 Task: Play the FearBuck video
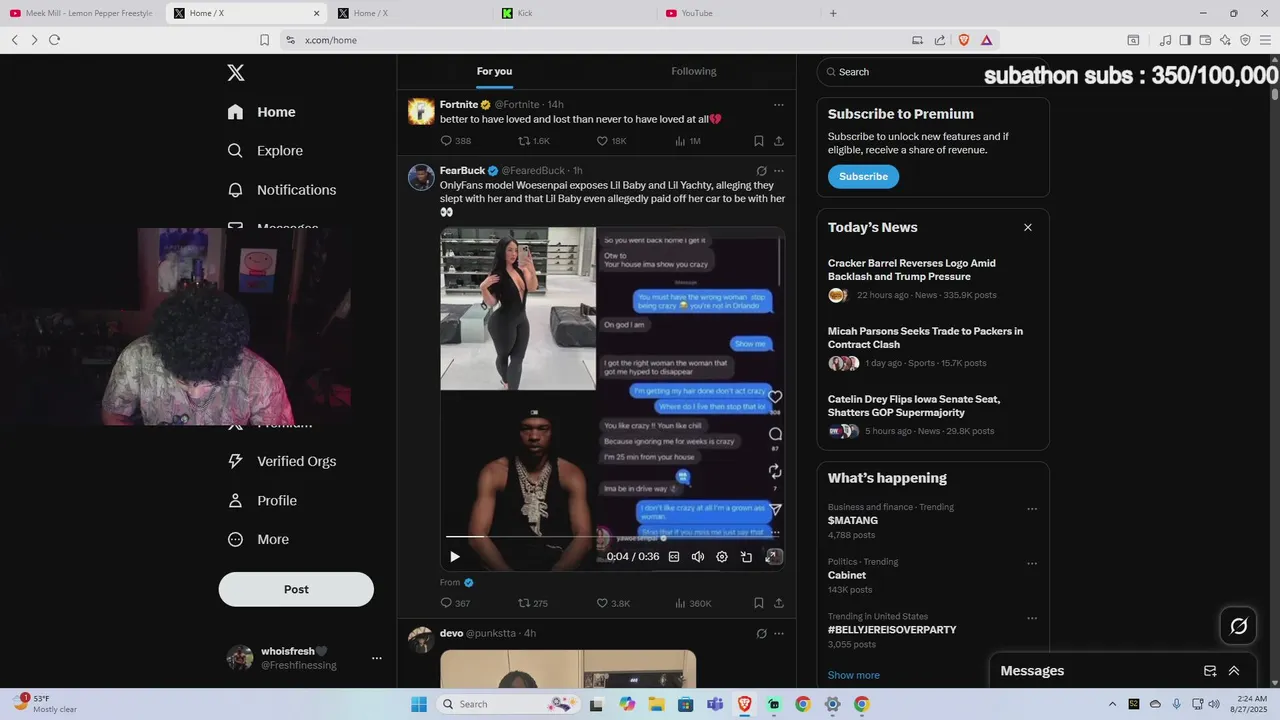pyautogui.click(x=455, y=557)
